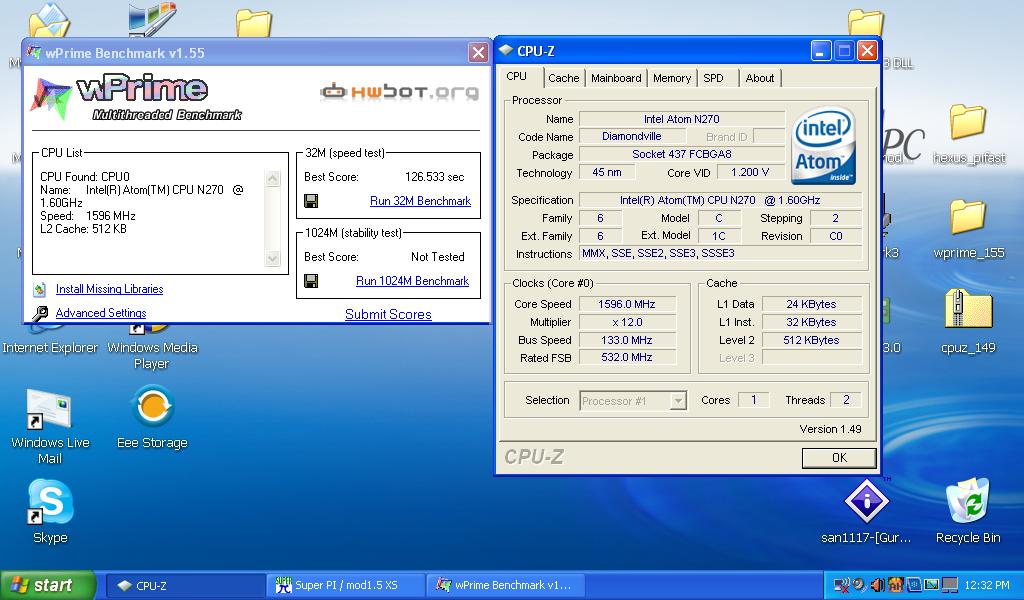Click the Best Score 126.533 sec text

tap(434, 177)
